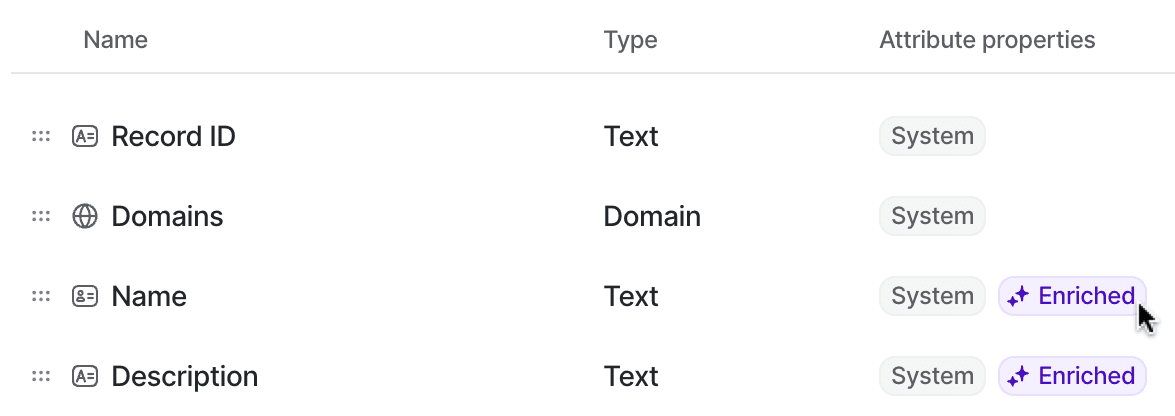Click the contact card icon beside Name

pyautogui.click(x=85, y=297)
